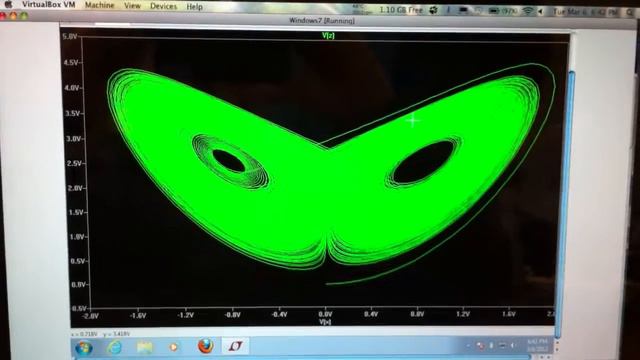The height and width of the screenshot is (360, 640).
Task: Click the 4.0V vertical axis label
Action: point(71,88)
